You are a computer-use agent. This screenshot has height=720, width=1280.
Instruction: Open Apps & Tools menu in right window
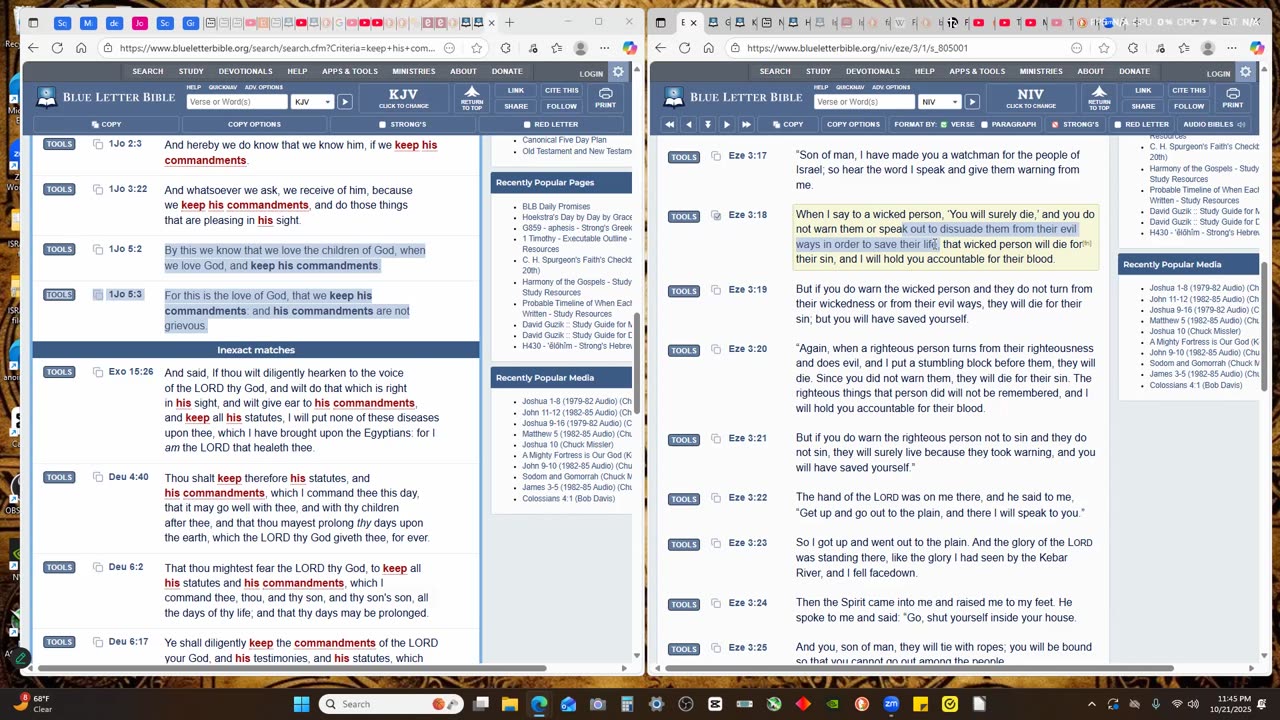point(977,71)
